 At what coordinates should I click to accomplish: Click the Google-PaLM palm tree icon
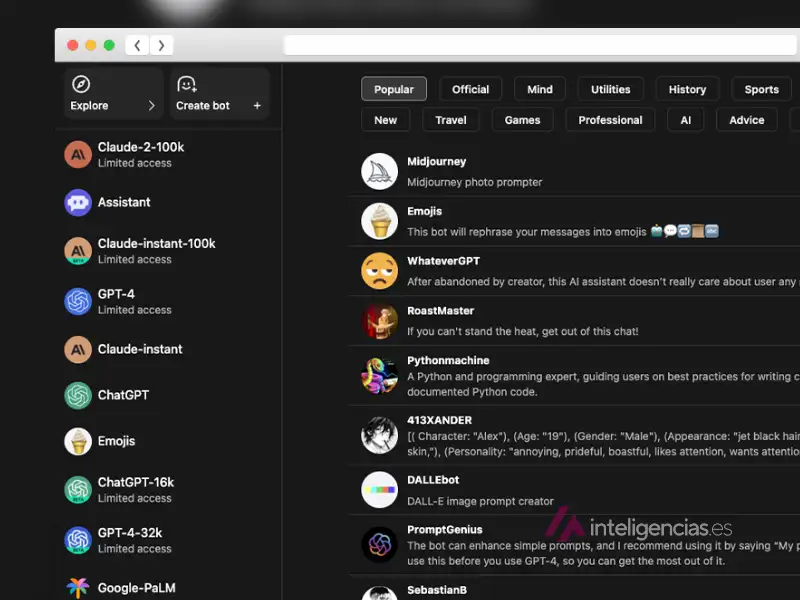pos(78,588)
